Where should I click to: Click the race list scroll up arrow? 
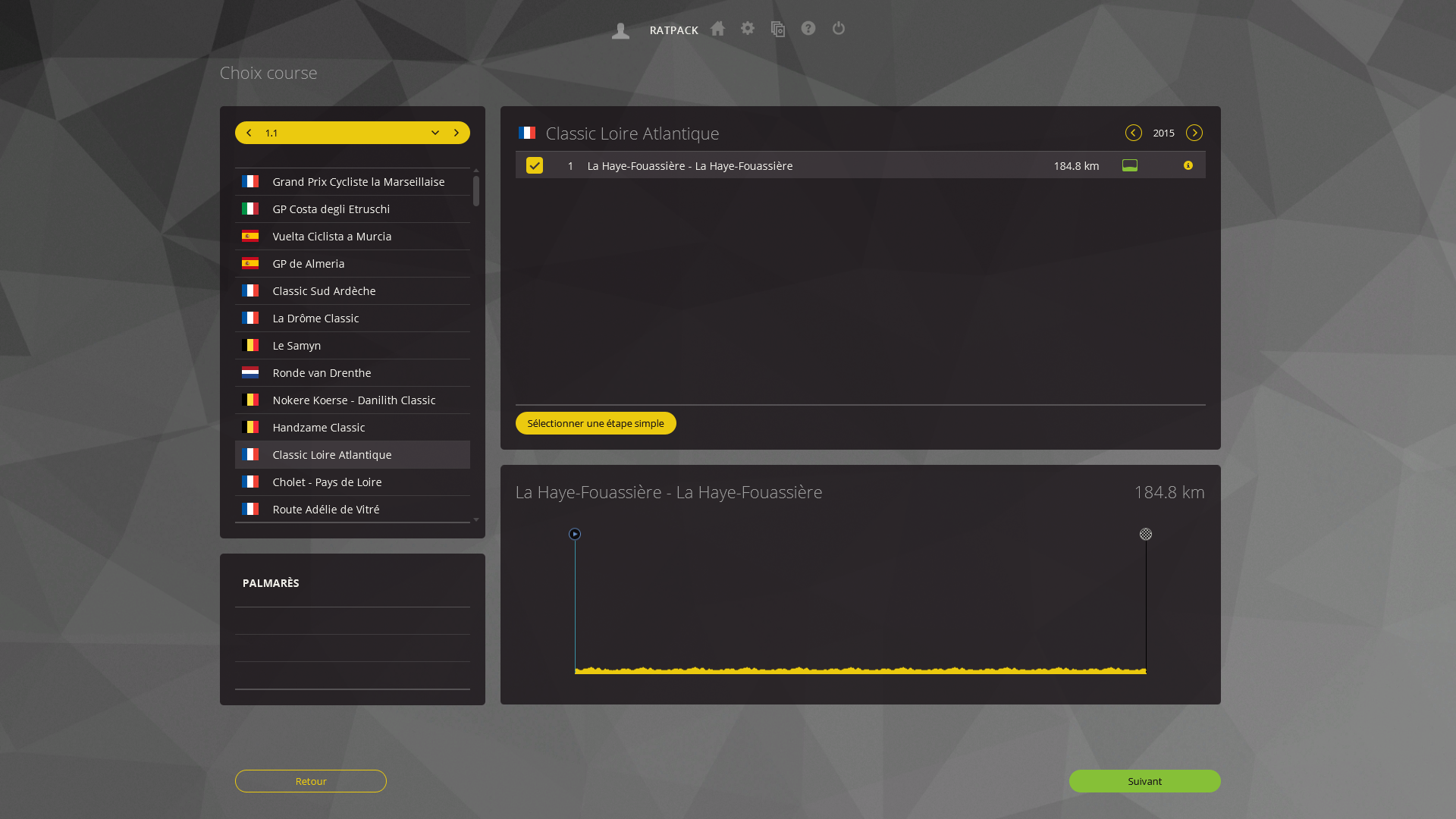(x=476, y=171)
